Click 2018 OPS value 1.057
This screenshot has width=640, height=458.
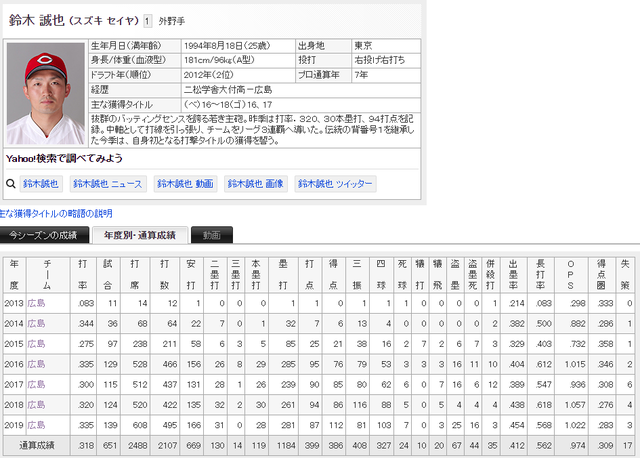[x=575, y=405]
